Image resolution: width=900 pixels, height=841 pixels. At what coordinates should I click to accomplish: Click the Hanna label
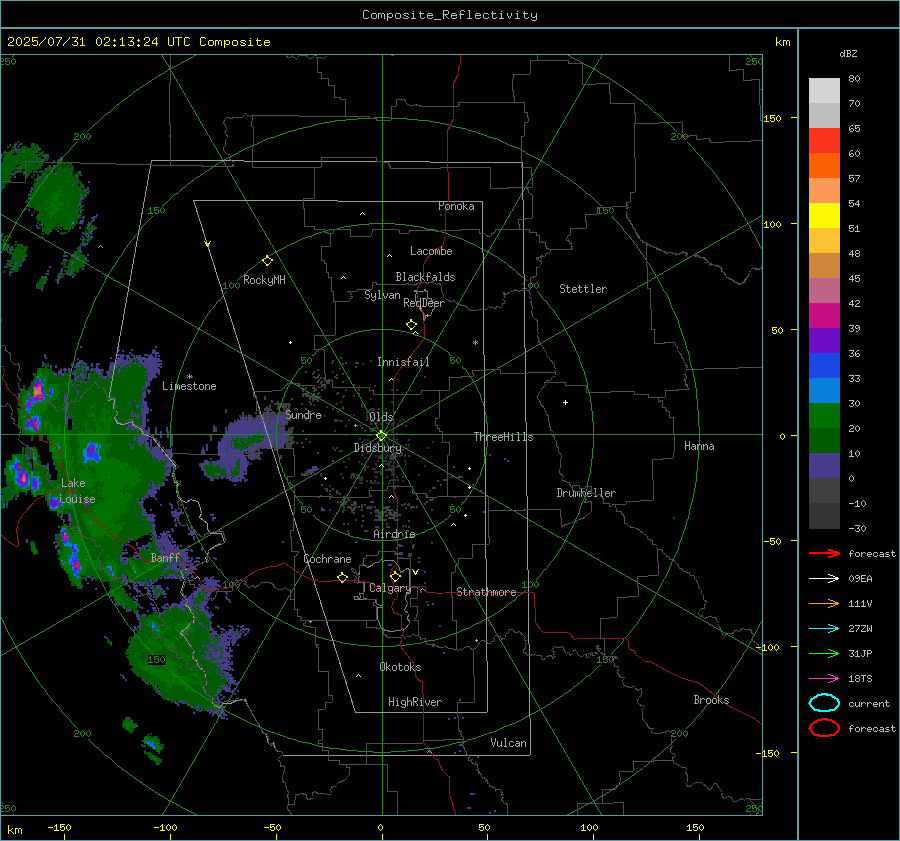pos(699,446)
